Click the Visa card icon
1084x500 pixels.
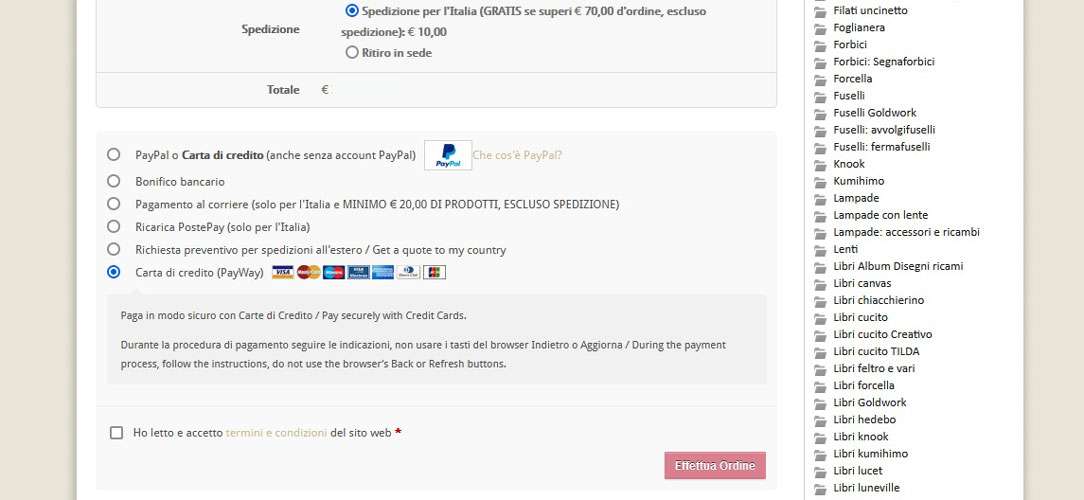click(x=283, y=272)
